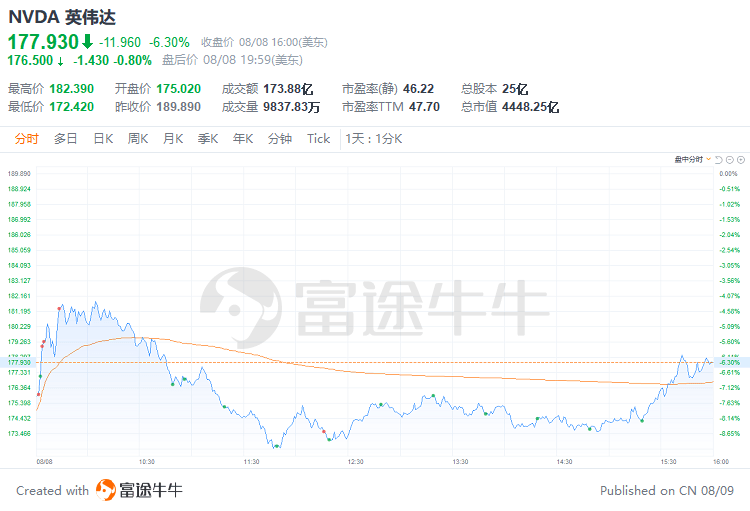The width and height of the screenshot is (750, 511).
Task: Click the 10:30 time axis label
Action: 146,462
